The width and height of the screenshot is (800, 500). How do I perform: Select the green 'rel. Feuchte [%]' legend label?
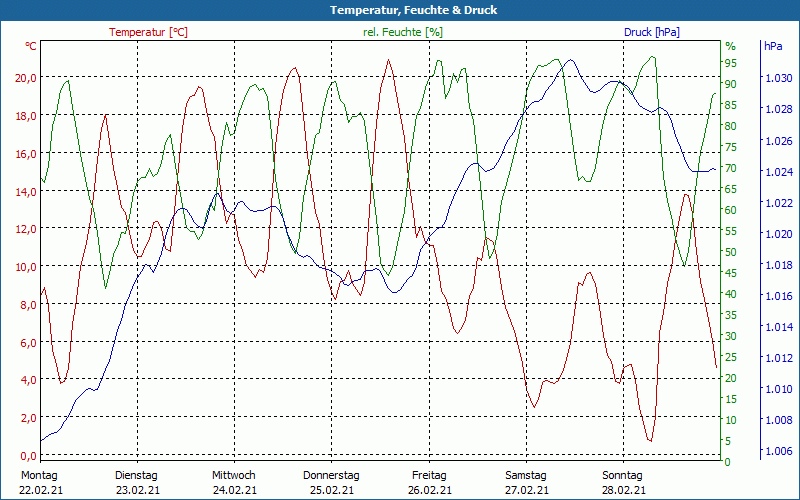(x=403, y=32)
